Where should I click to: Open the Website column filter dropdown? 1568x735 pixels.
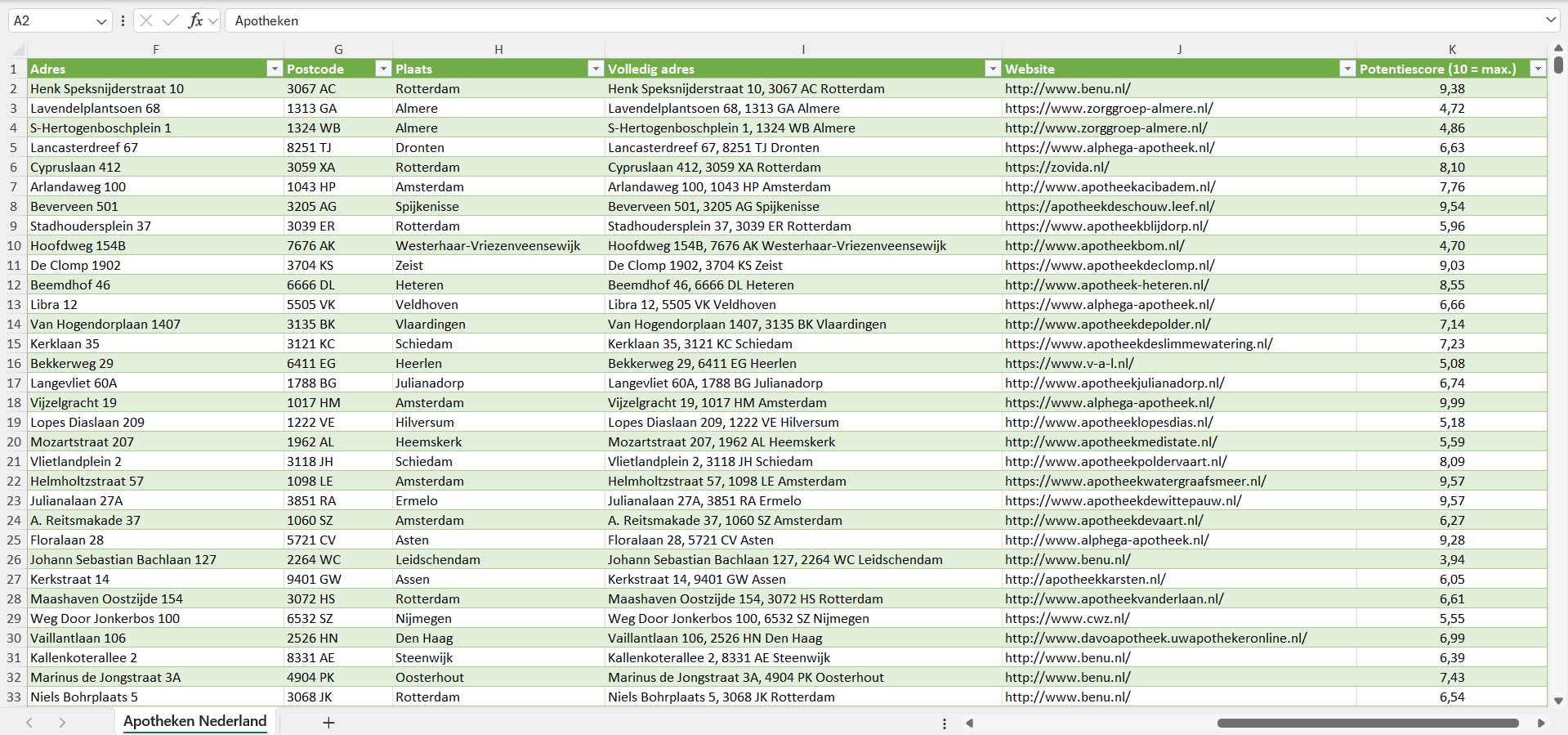pos(1347,69)
